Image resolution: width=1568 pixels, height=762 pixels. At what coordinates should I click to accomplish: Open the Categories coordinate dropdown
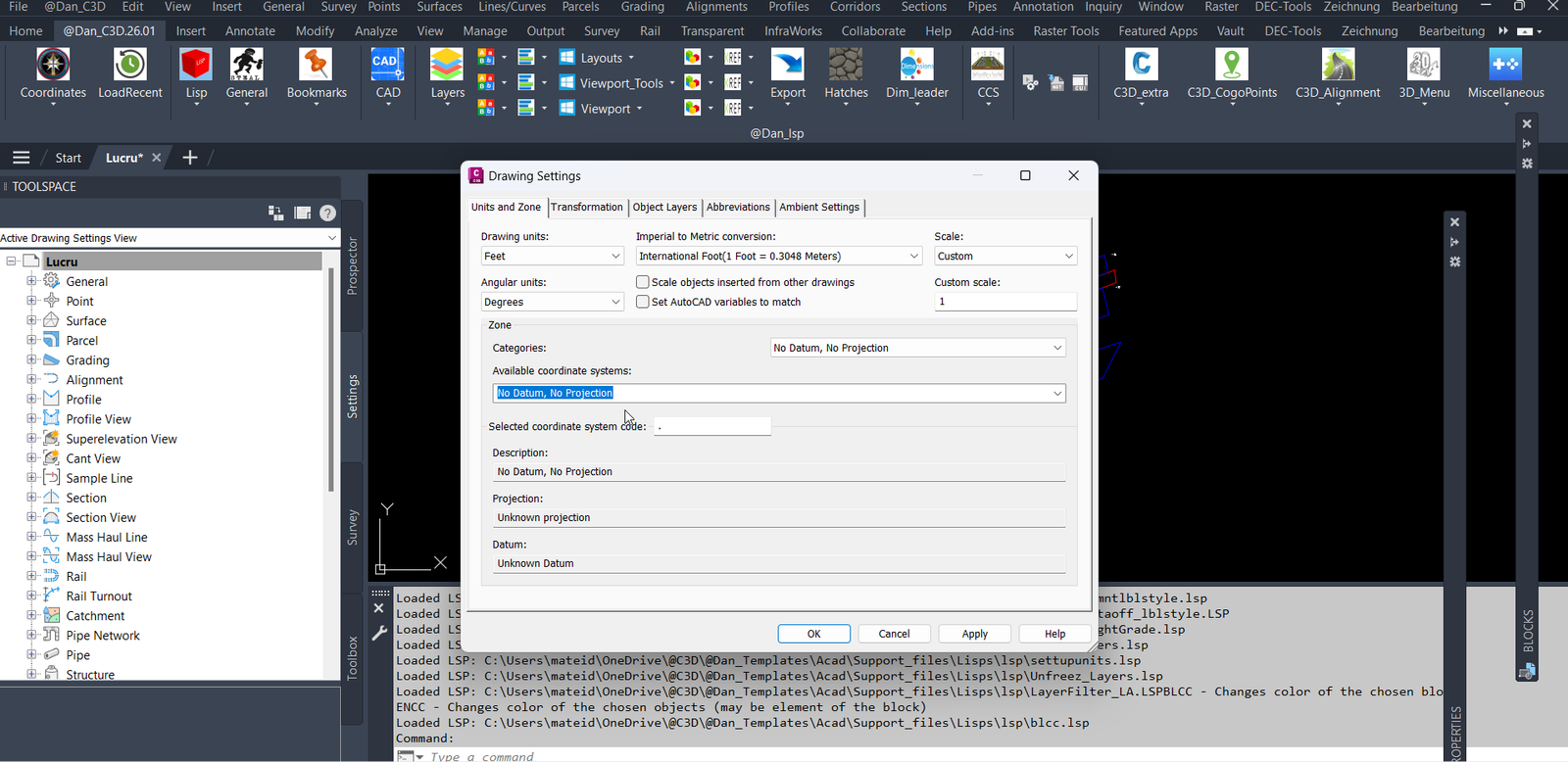pos(918,348)
